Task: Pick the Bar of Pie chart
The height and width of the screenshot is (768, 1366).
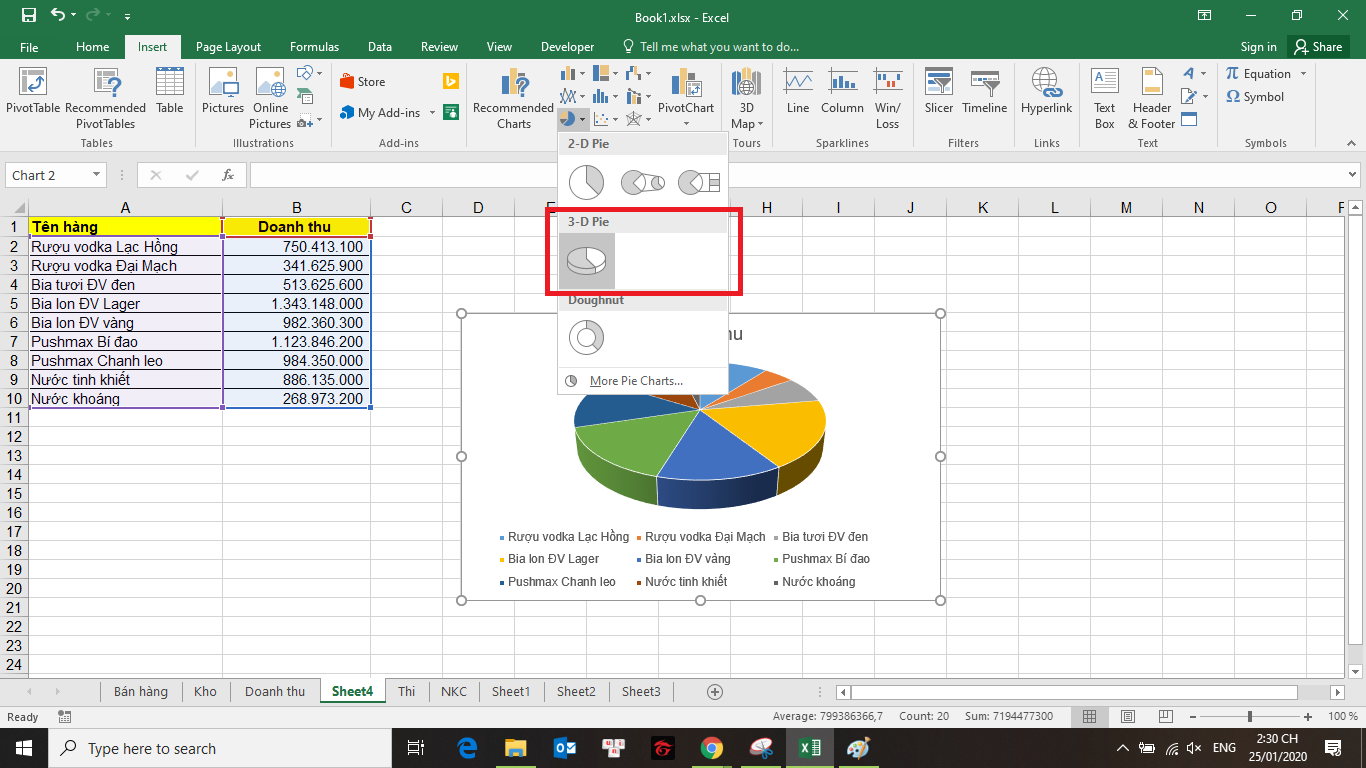Action: tap(698, 182)
